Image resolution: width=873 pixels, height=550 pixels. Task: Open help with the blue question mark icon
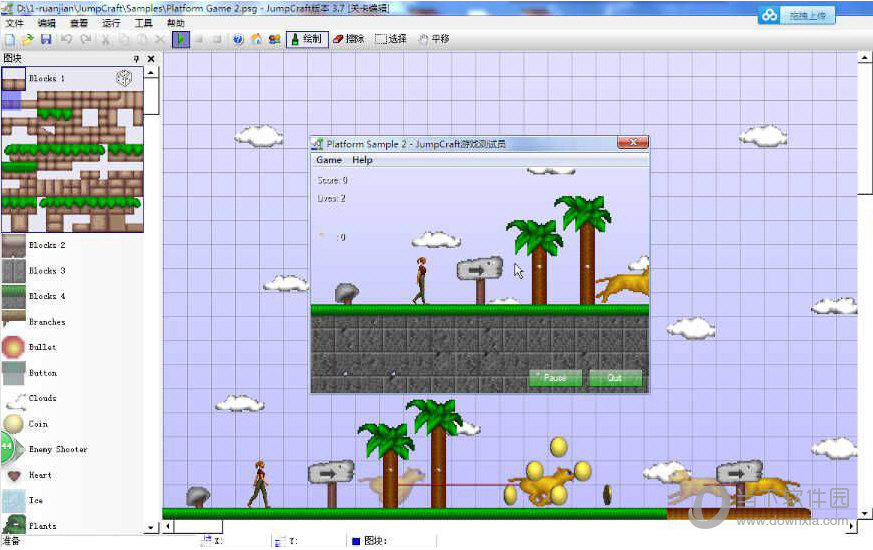coord(238,40)
